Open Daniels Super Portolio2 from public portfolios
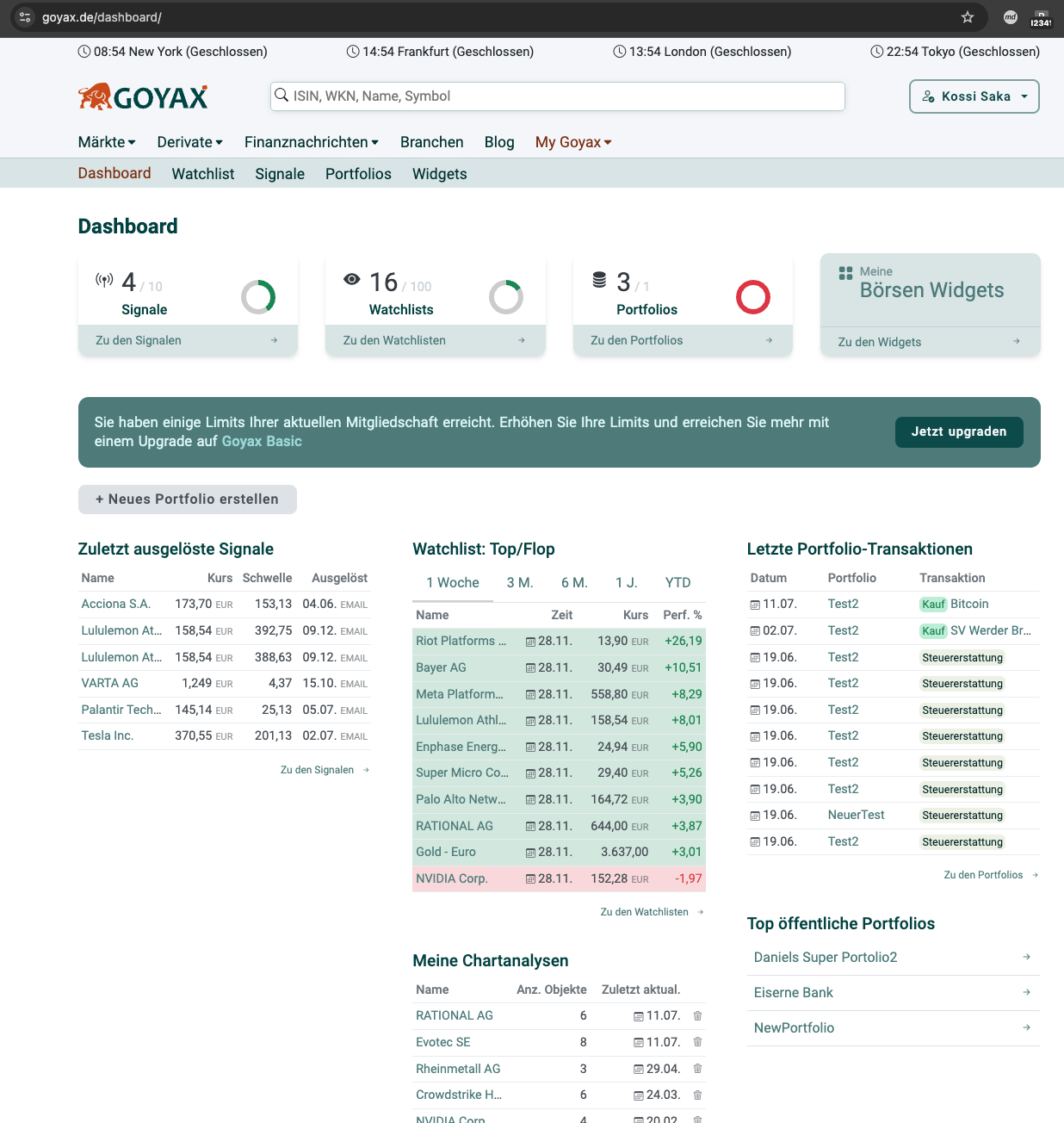This screenshot has height=1123, width=1064. [825, 957]
